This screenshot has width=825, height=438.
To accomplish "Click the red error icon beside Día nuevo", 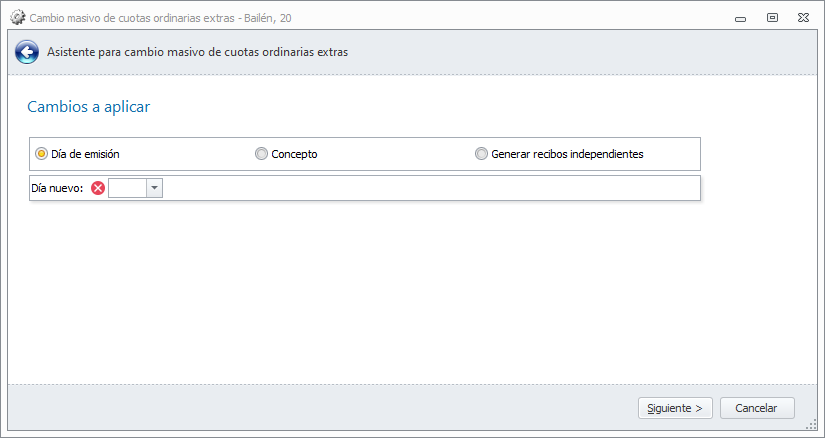I will 98,188.
